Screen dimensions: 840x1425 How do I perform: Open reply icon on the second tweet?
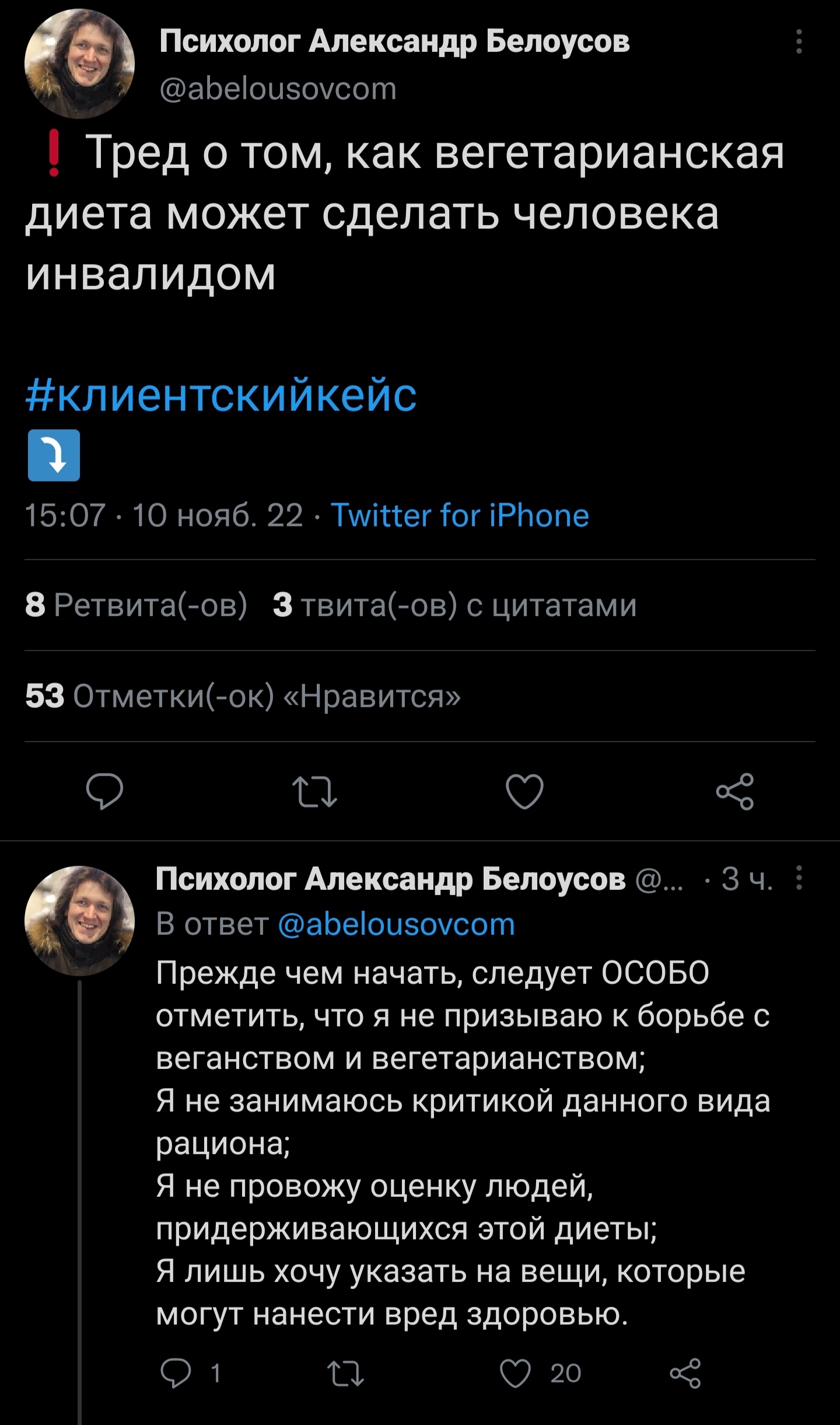click(176, 1373)
